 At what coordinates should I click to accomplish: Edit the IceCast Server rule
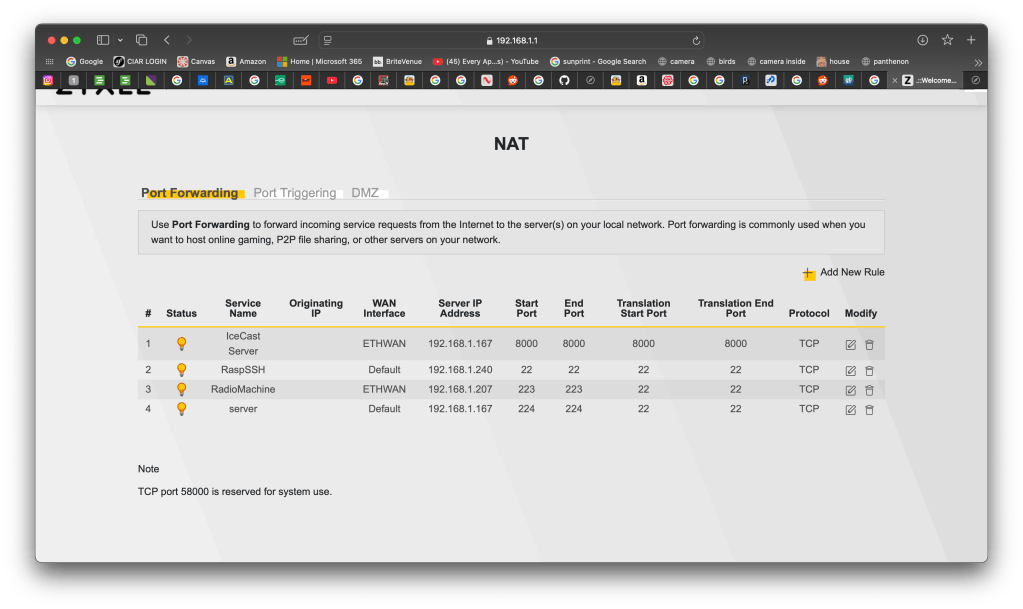[x=850, y=344]
